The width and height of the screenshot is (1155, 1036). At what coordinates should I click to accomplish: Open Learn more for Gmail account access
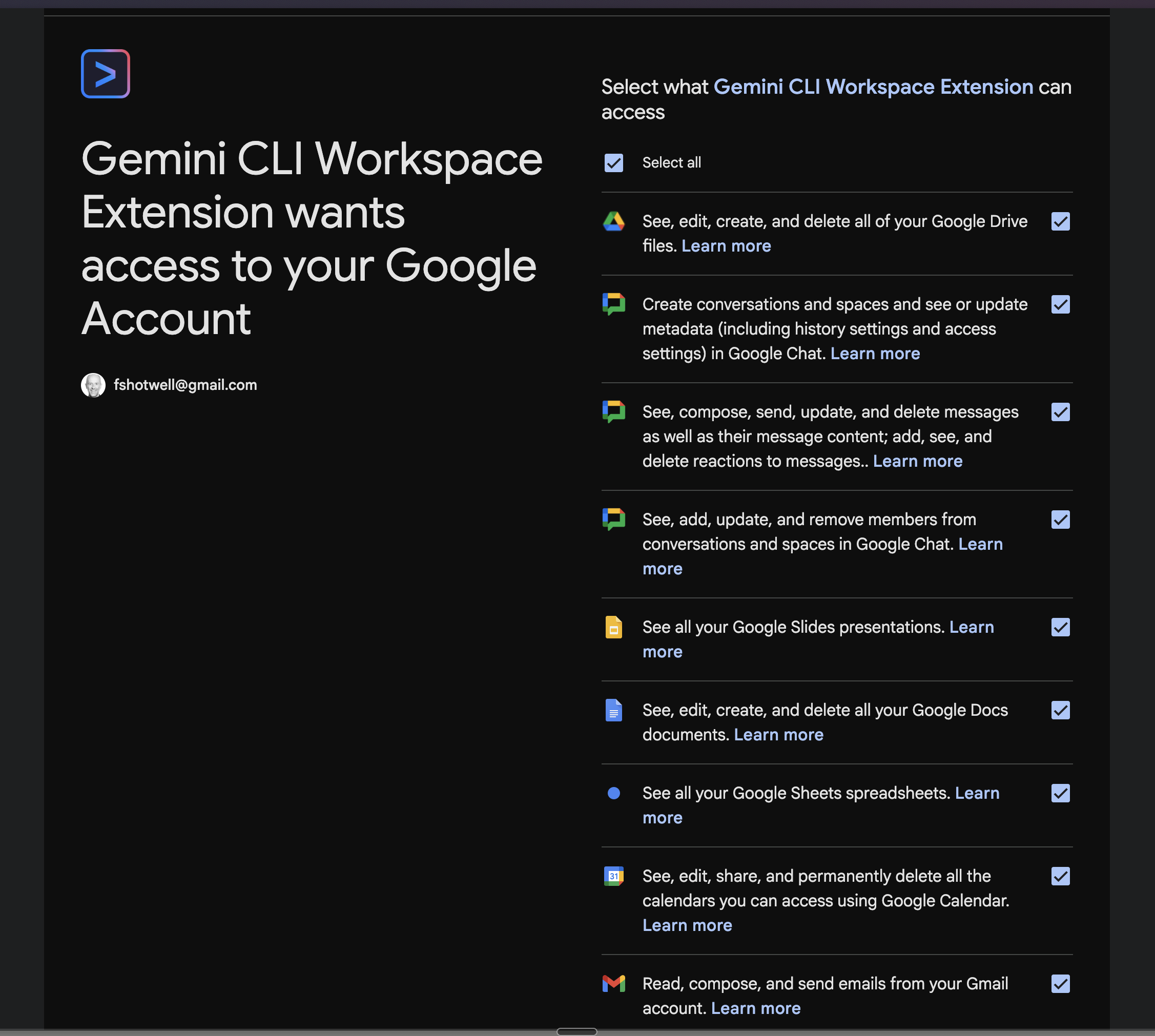coord(756,1008)
